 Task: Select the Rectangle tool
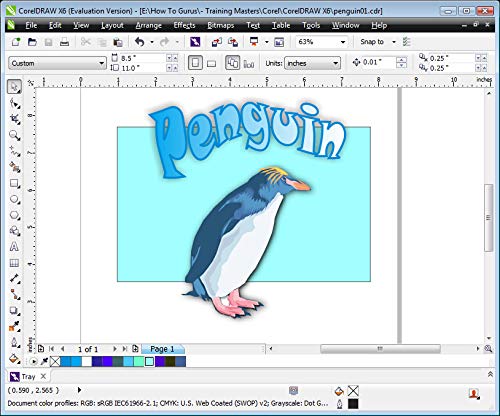tap(14, 183)
